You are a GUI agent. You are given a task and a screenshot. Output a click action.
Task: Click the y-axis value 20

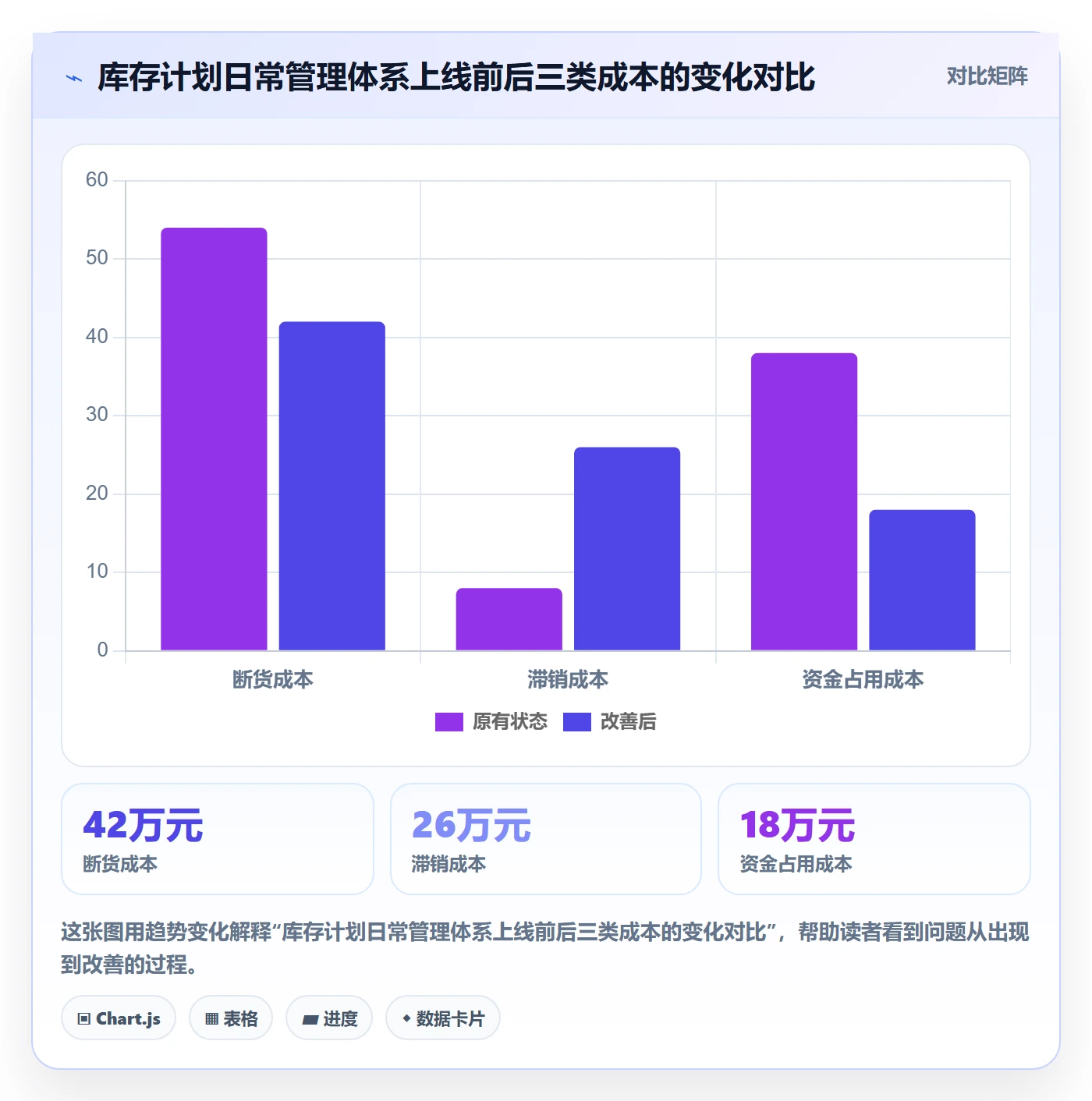(97, 494)
